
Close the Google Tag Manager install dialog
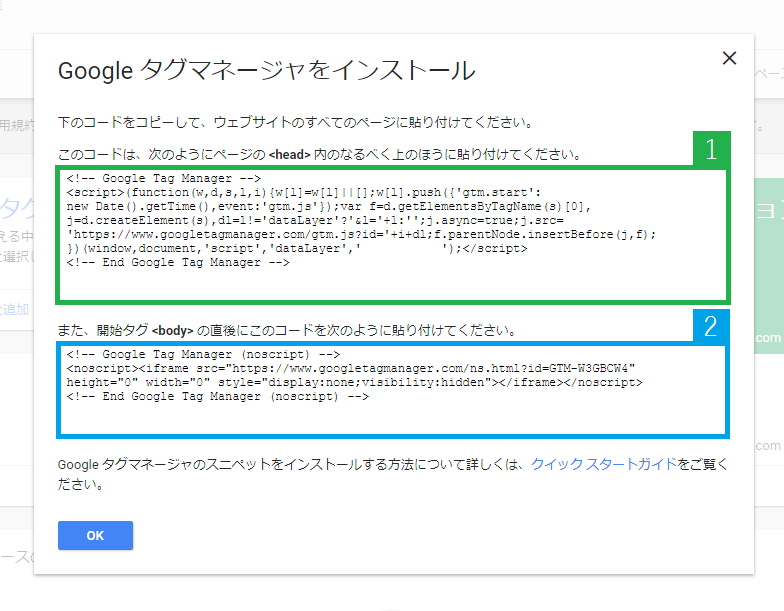pyautogui.click(x=729, y=59)
